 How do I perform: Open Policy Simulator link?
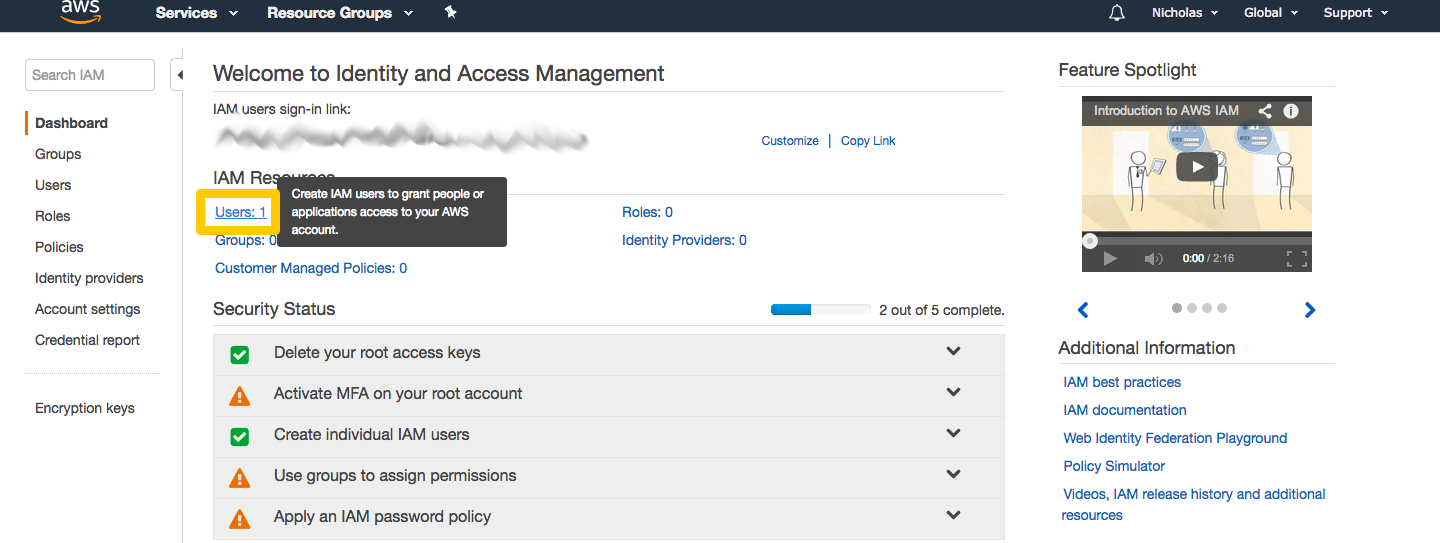click(1114, 466)
